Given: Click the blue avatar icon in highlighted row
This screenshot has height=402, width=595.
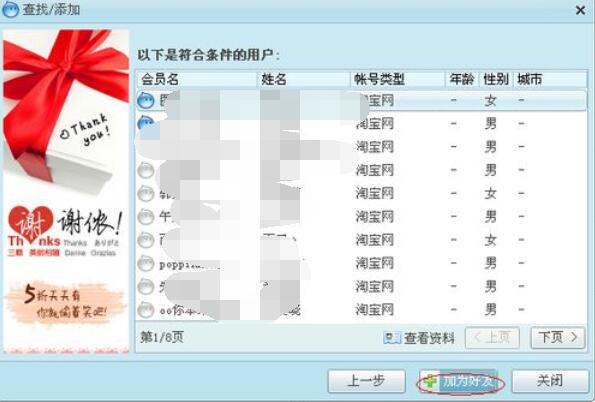Looking at the screenshot, I should click(146, 101).
